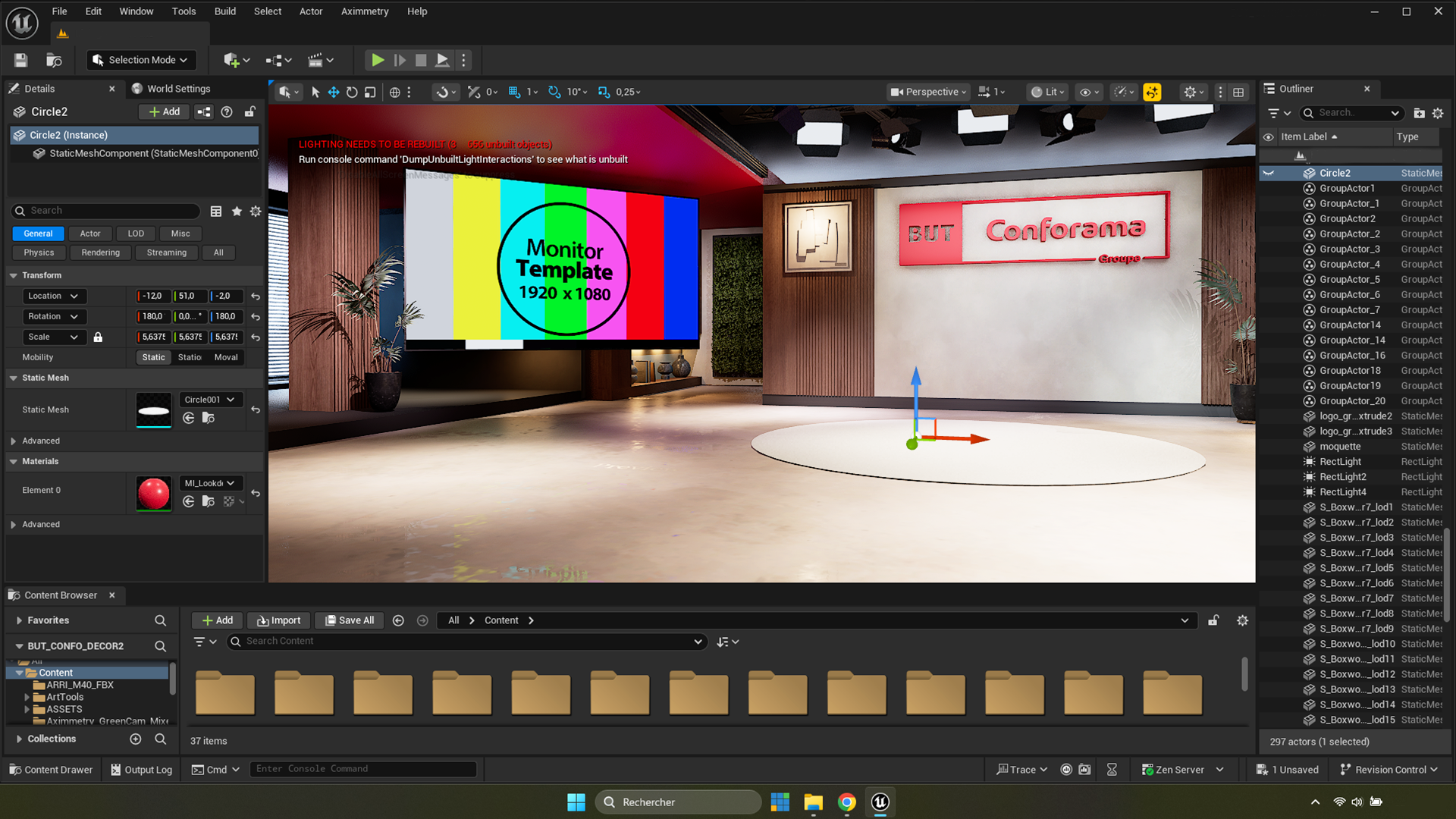1456x819 pixels.
Task: Set Mobility to Static
Action: tap(153, 357)
